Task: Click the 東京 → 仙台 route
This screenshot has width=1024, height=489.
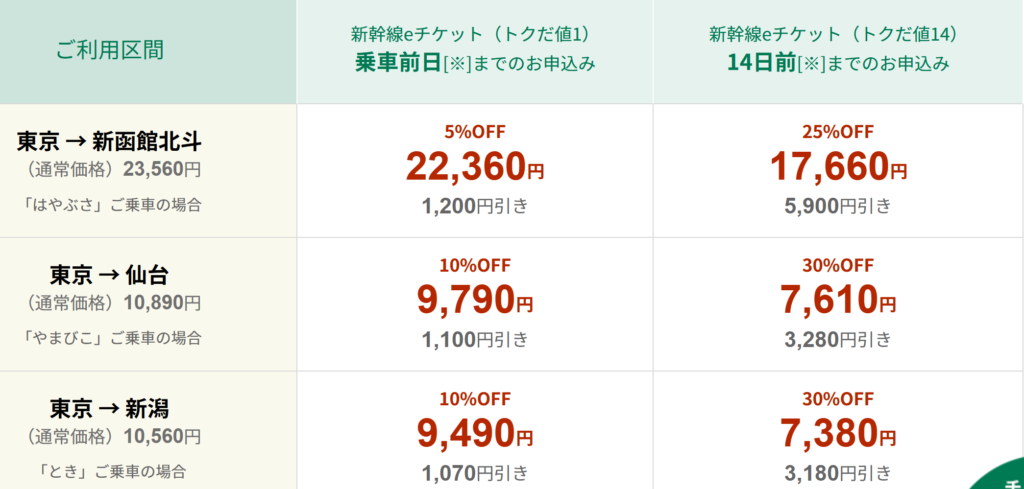Action: 110,275
